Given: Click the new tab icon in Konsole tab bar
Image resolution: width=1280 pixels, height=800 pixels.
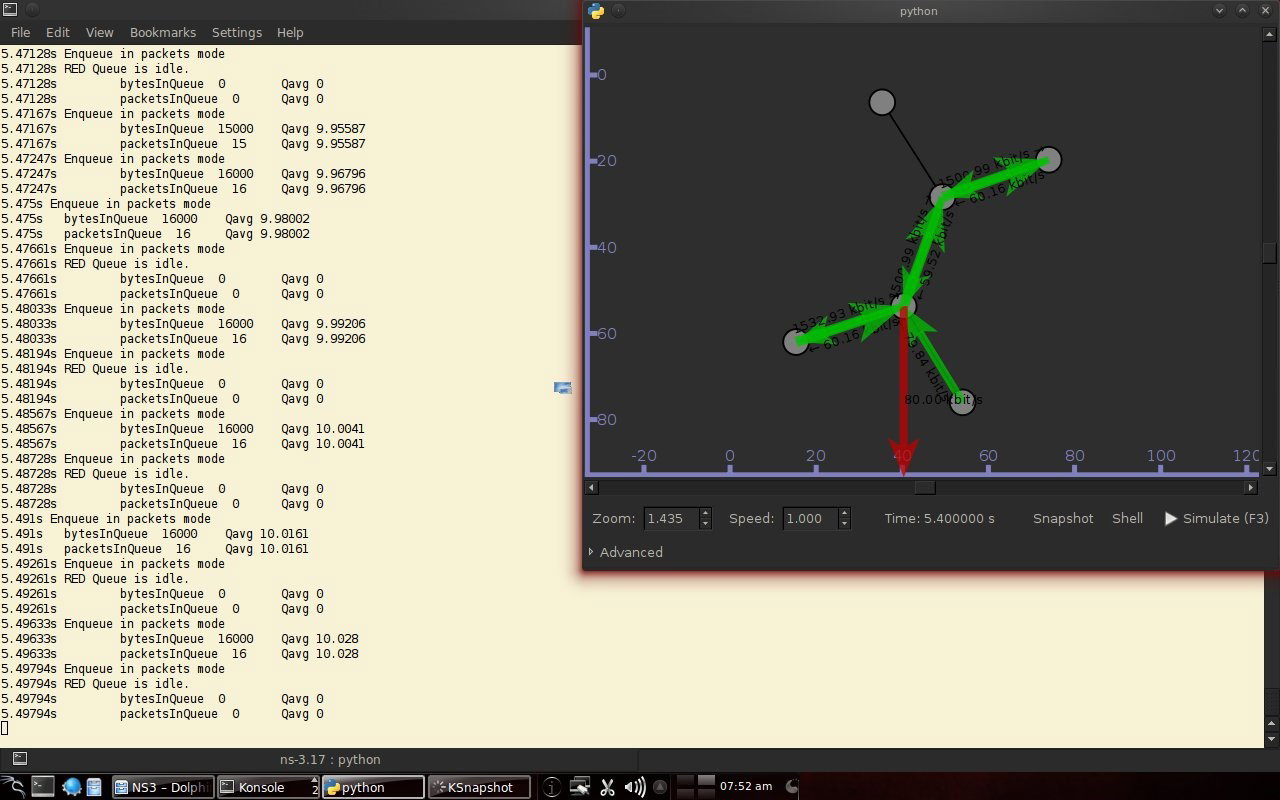Looking at the screenshot, I should [x=20, y=759].
